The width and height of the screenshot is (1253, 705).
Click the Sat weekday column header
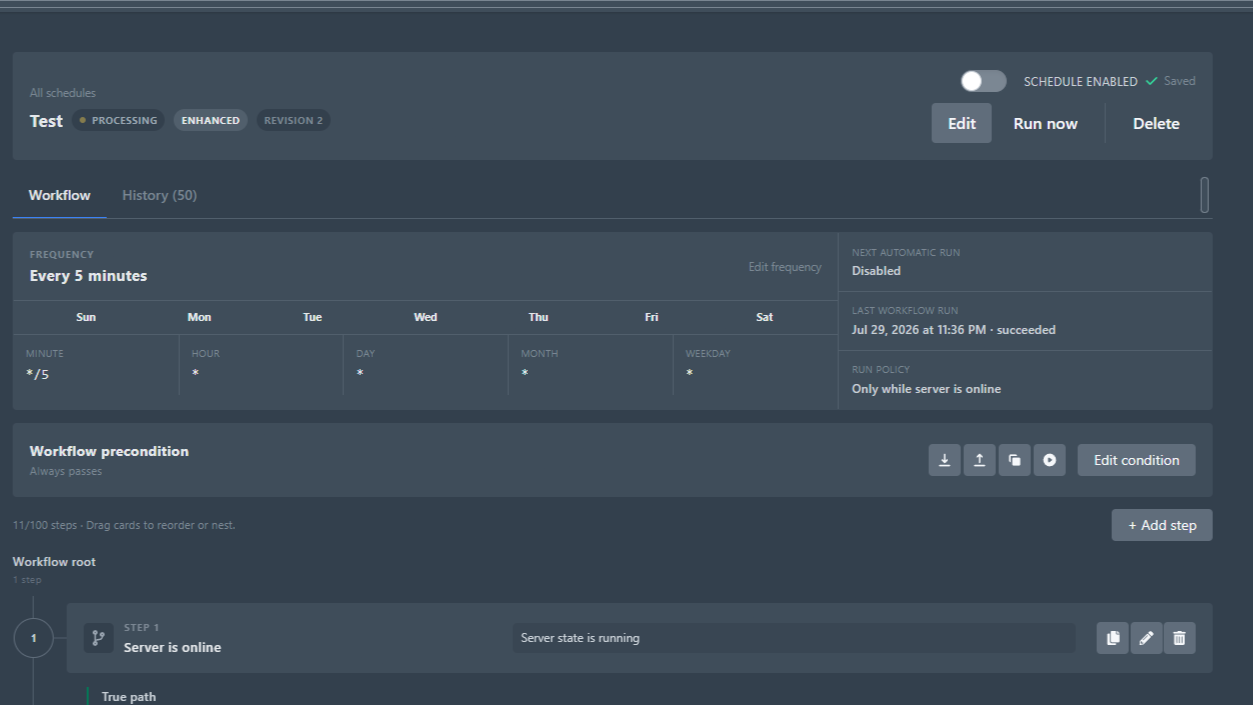tap(764, 317)
